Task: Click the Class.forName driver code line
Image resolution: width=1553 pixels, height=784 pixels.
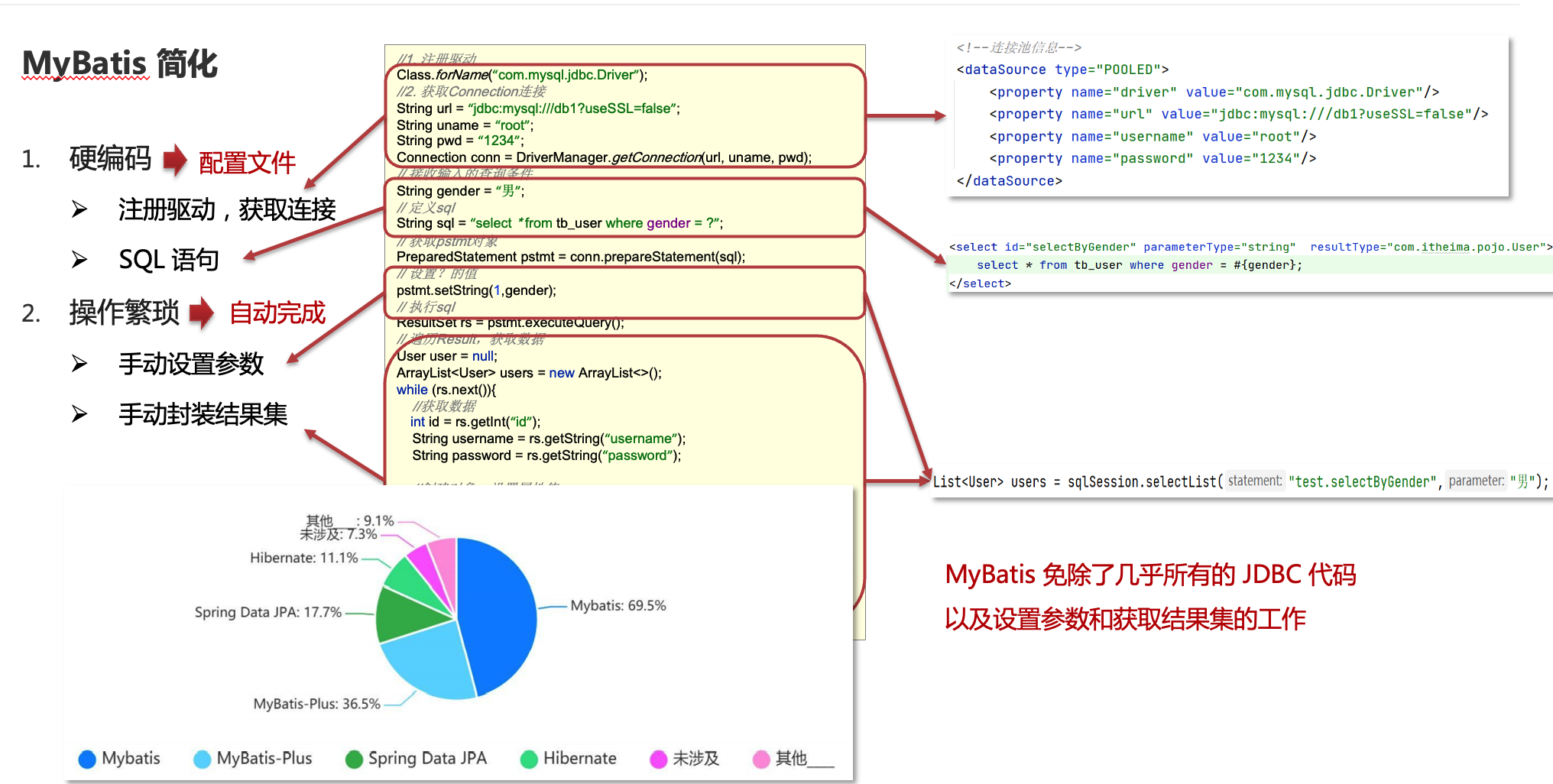Action: click(522, 75)
